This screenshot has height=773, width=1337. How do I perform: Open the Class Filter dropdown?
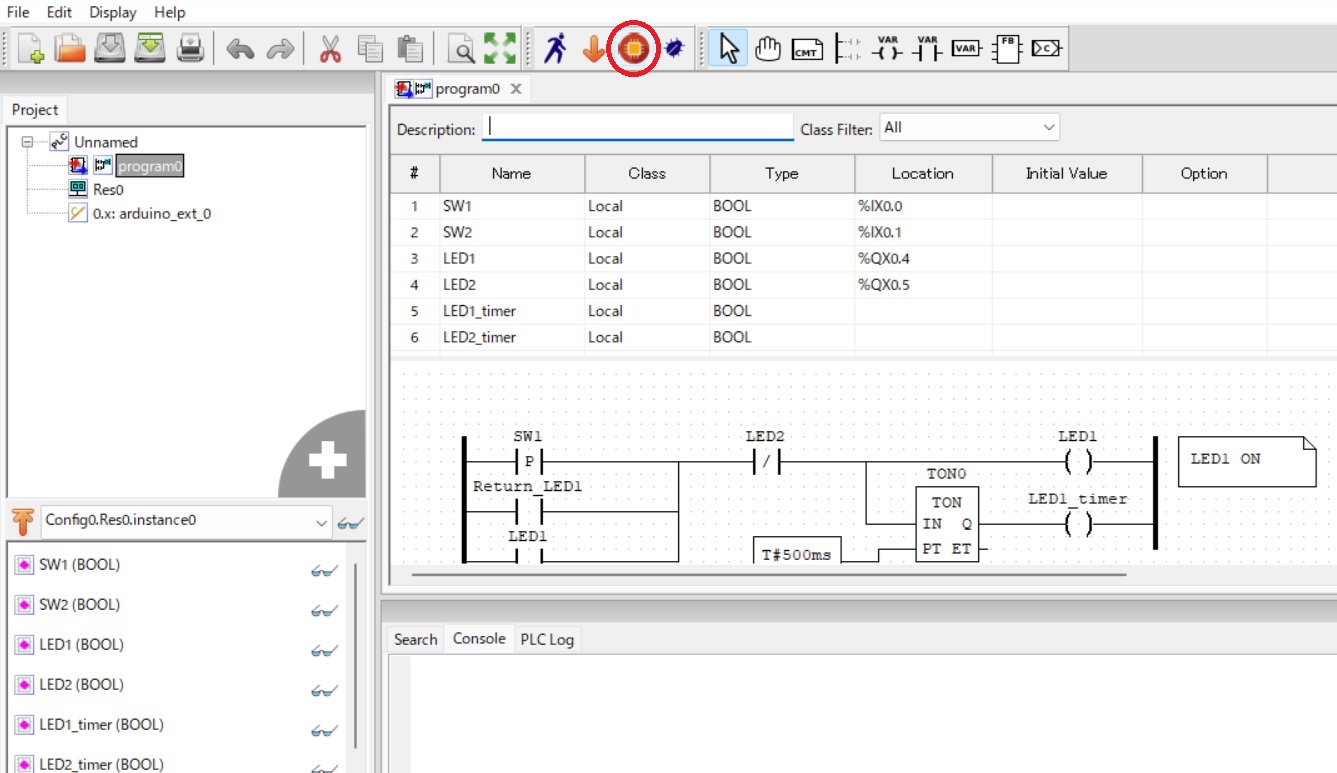1047,127
